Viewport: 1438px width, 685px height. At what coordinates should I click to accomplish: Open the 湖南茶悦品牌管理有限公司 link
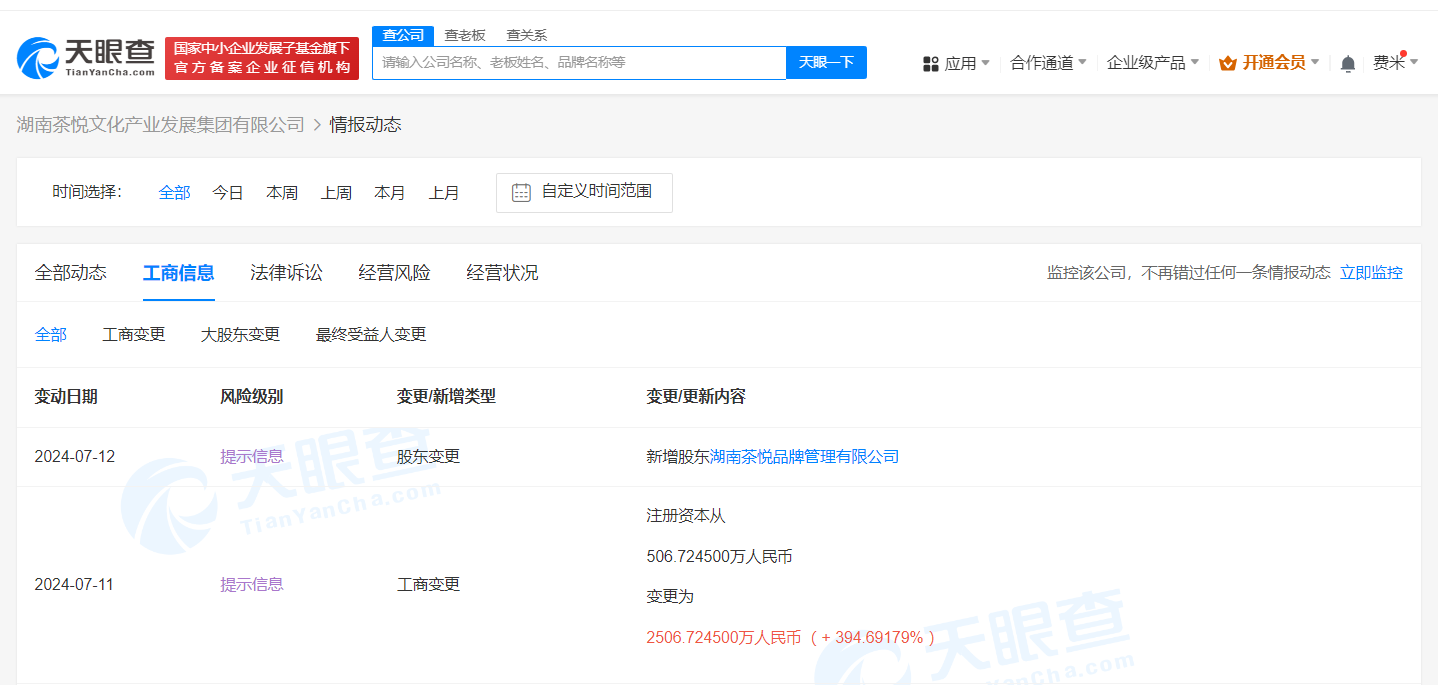point(804,456)
